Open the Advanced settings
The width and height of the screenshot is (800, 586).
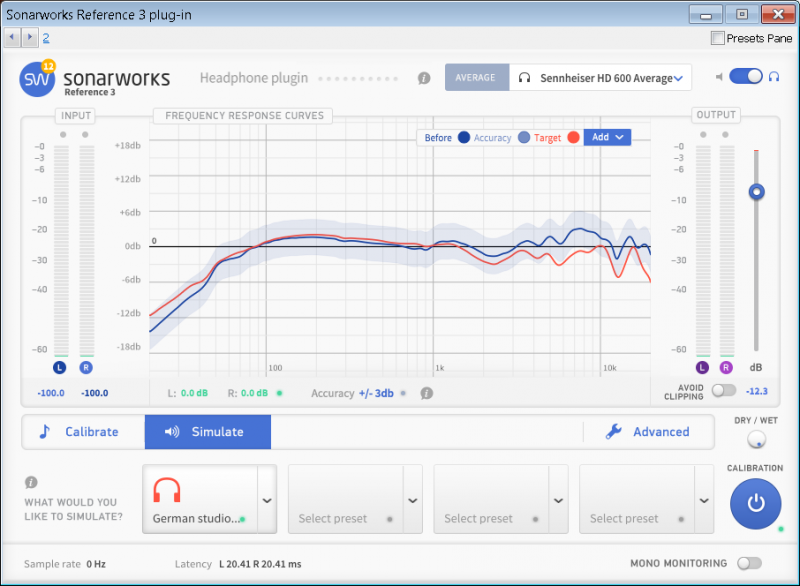(648, 432)
